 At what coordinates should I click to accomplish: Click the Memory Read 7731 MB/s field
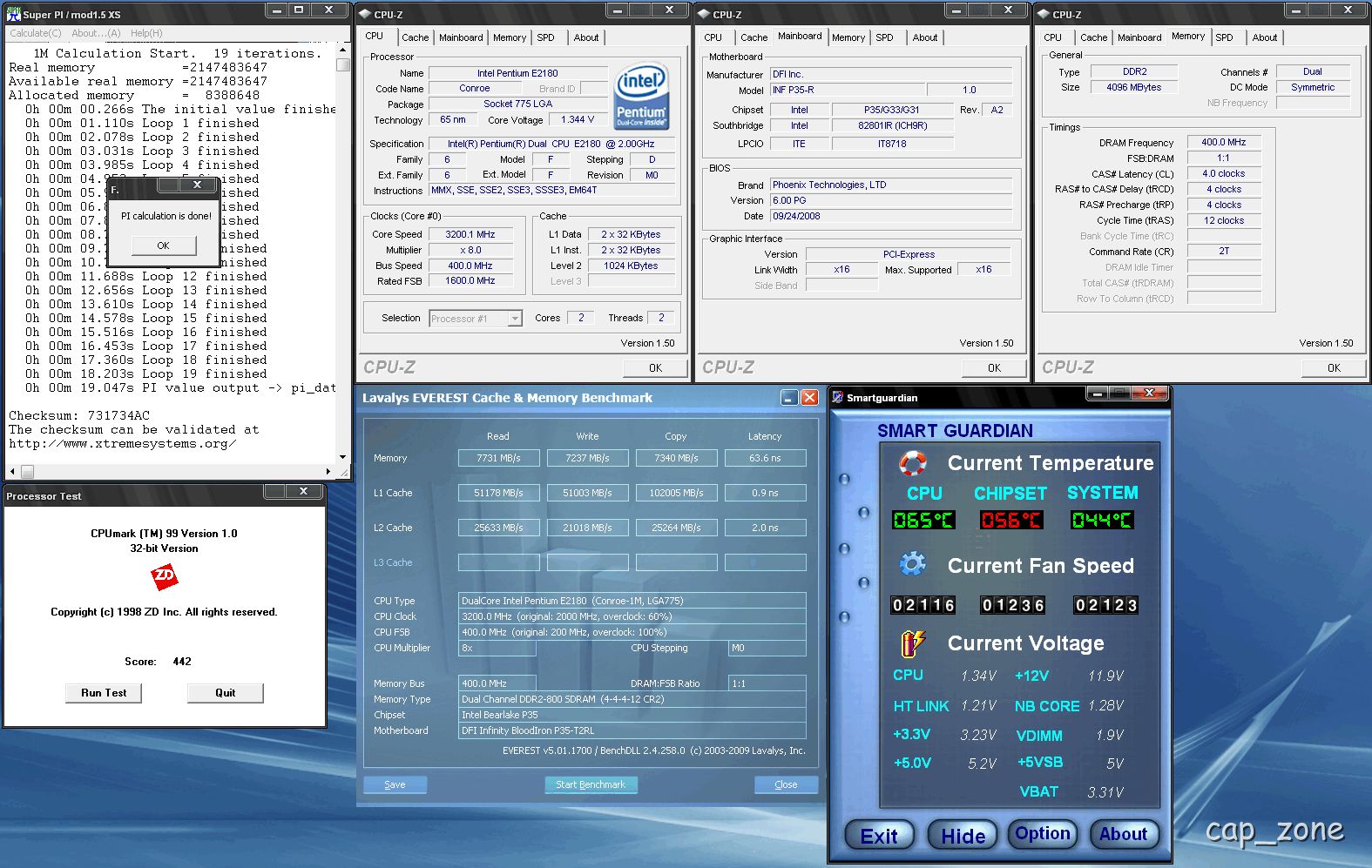498,458
